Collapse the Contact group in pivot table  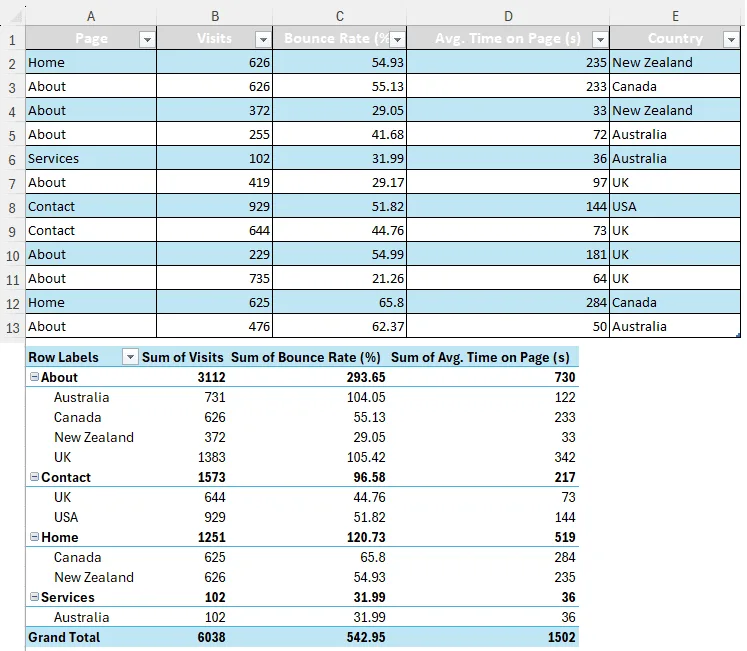coord(34,477)
